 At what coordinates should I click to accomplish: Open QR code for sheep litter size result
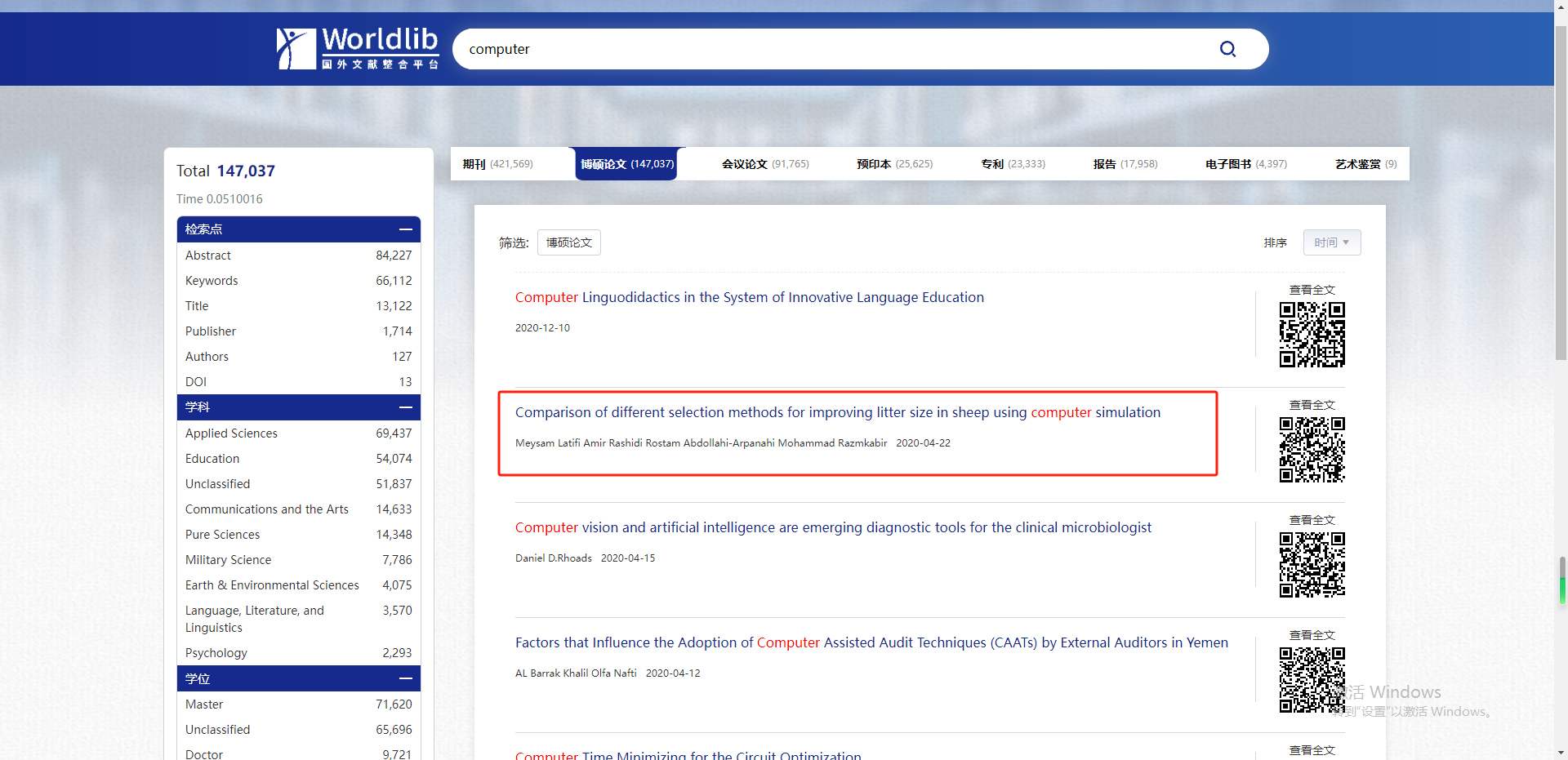click(x=1312, y=450)
